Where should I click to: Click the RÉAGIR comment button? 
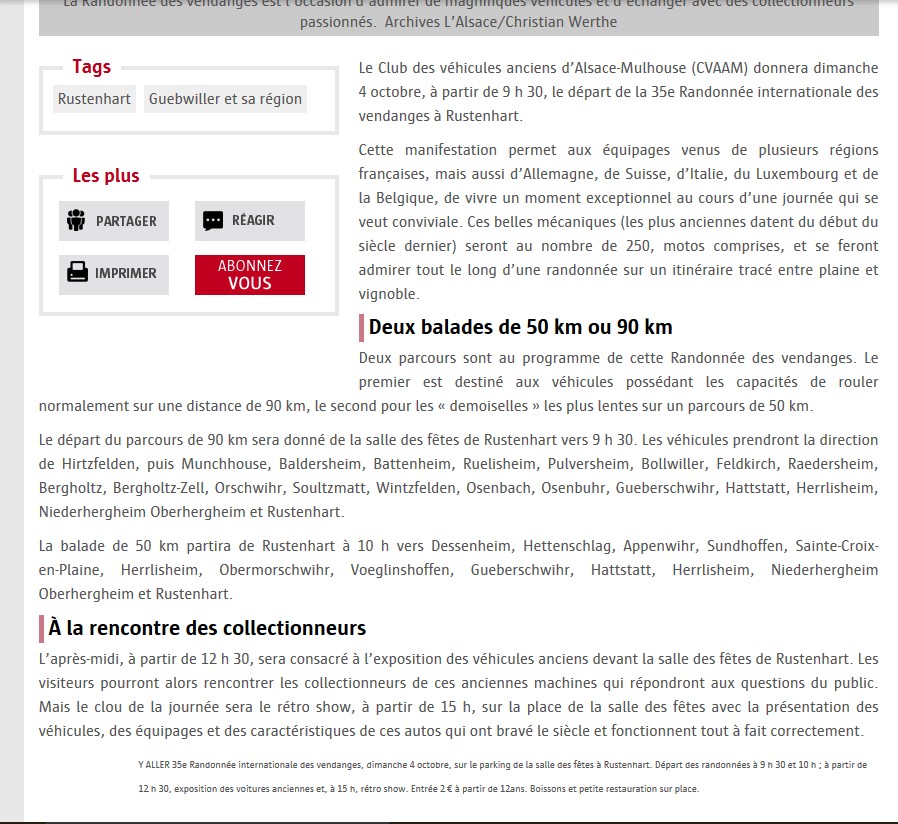(250, 221)
